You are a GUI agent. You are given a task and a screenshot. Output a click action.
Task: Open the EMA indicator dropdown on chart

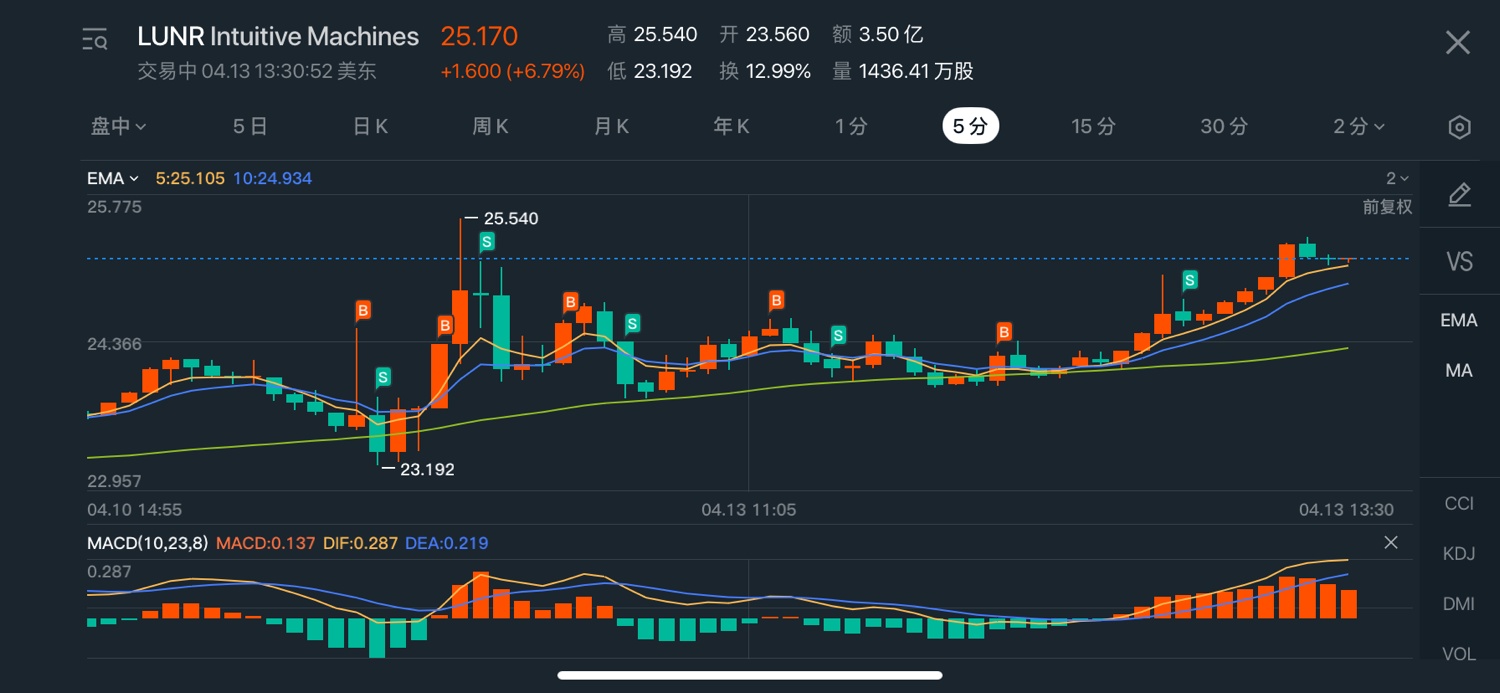pyautogui.click(x=112, y=179)
